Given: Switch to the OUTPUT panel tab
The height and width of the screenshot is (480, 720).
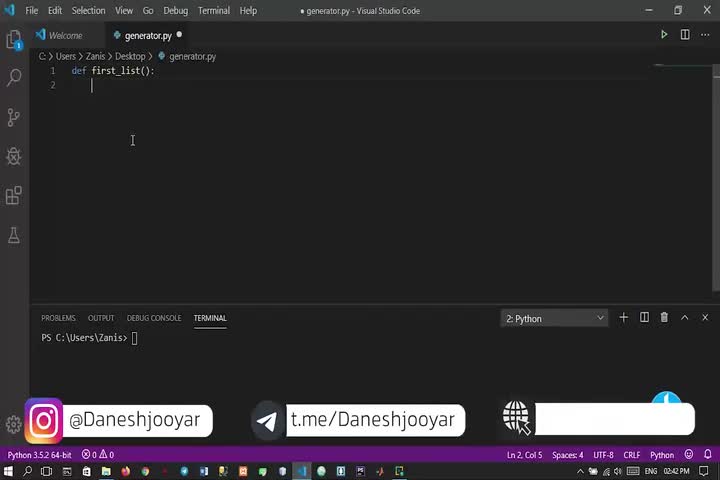Looking at the screenshot, I should (x=101, y=318).
